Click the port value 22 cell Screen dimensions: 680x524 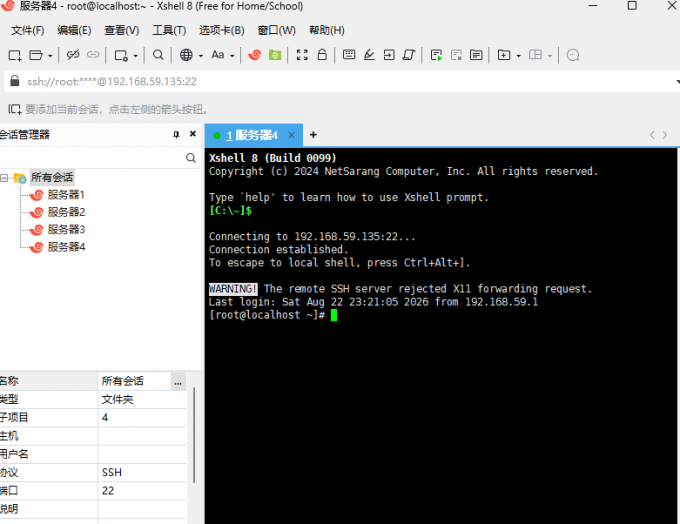(x=142, y=491)
